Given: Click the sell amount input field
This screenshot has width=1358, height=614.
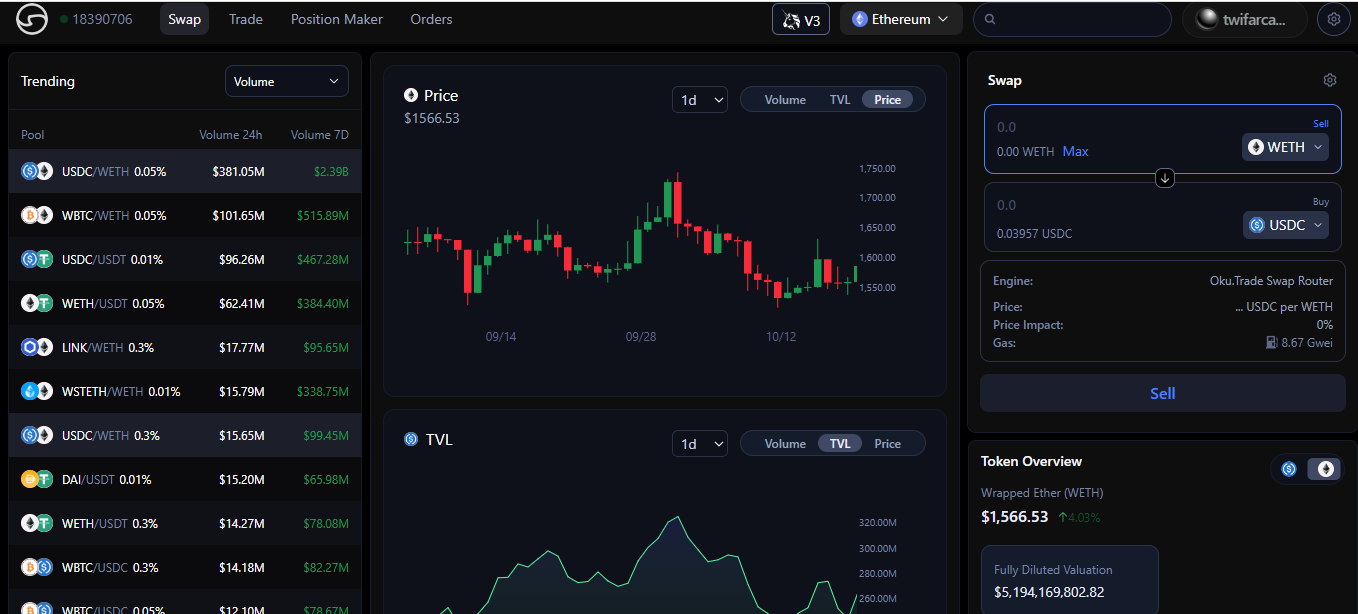Looking at the screenshot, I should 1115,127.
